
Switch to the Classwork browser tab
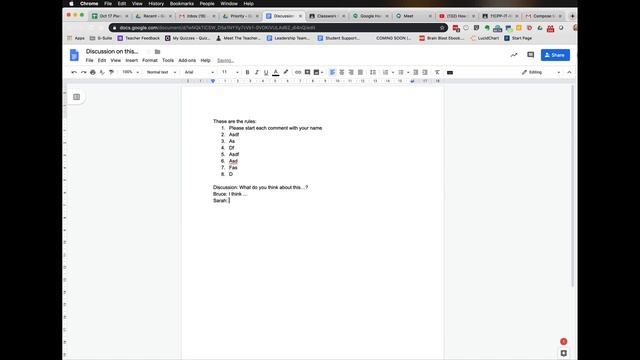coord(327,16)
